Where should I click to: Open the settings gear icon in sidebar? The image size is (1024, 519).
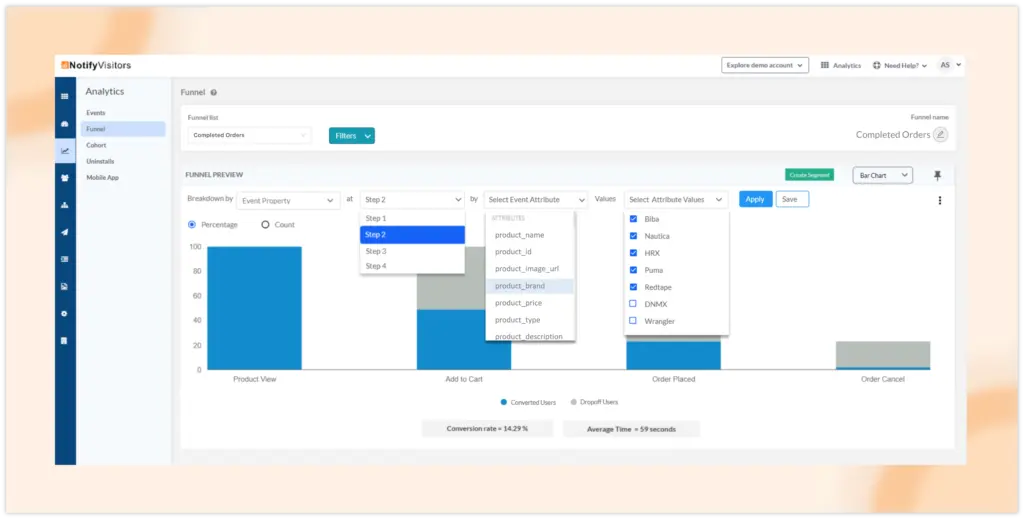click(65, 313)
